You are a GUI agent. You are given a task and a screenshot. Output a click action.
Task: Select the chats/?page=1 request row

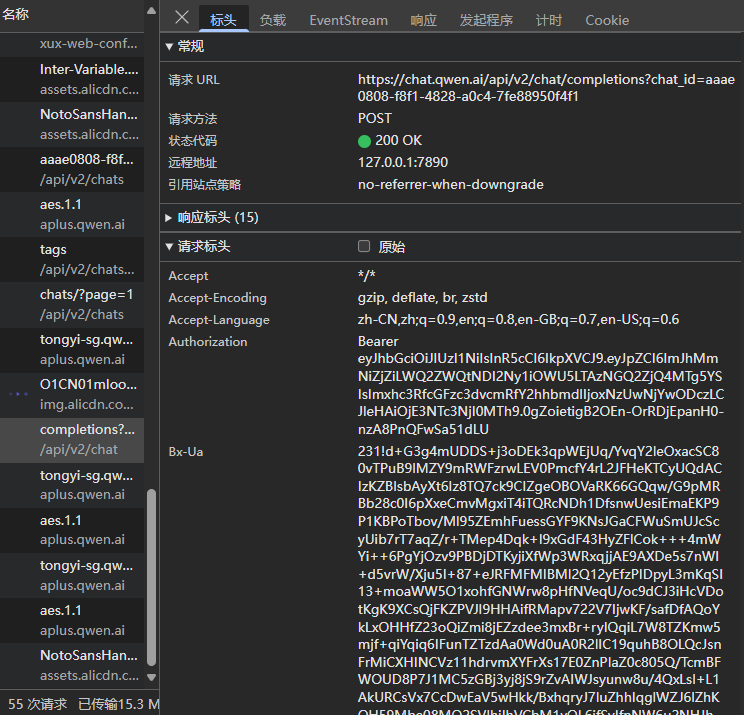(86, 304)
